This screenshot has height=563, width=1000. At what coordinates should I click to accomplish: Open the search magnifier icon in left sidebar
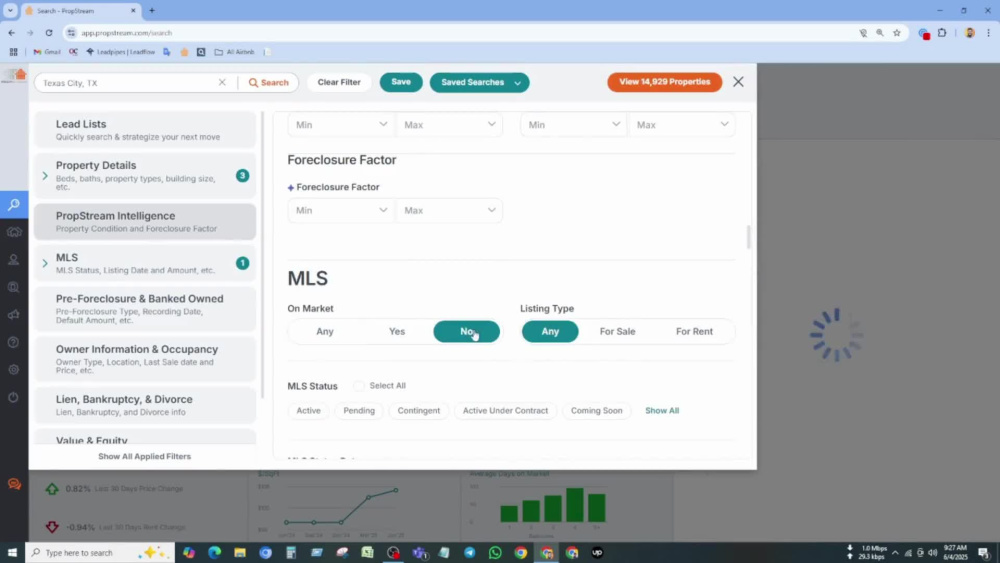(x=13, y=205)
